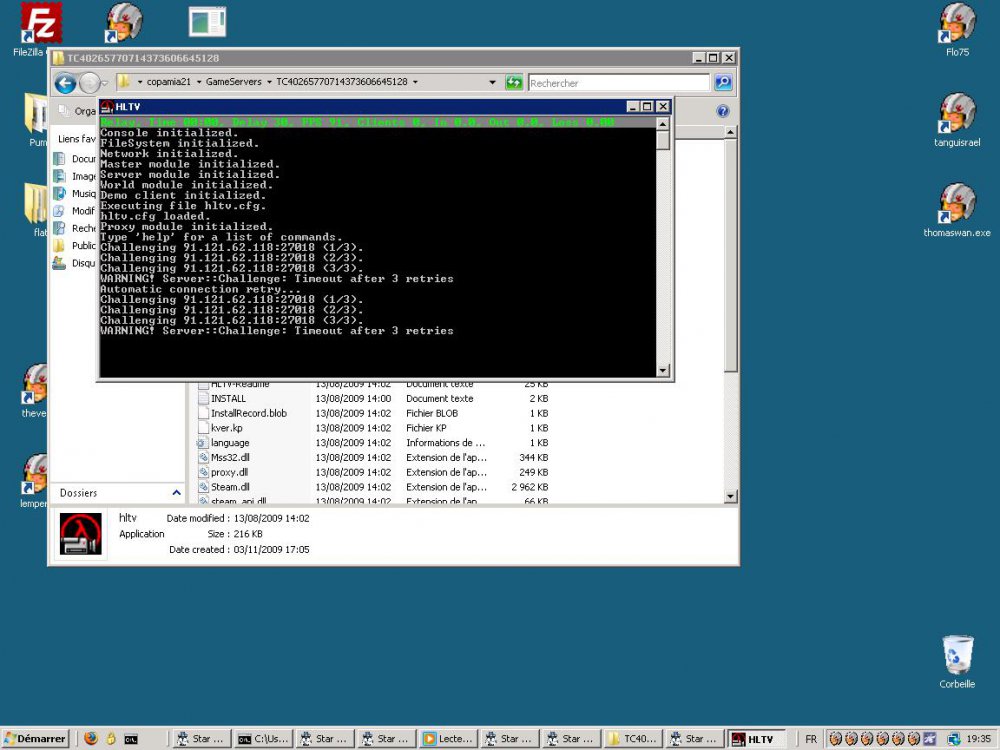Open Firefox from the quick launch bar
The image size is (1000, 750).
91,739
